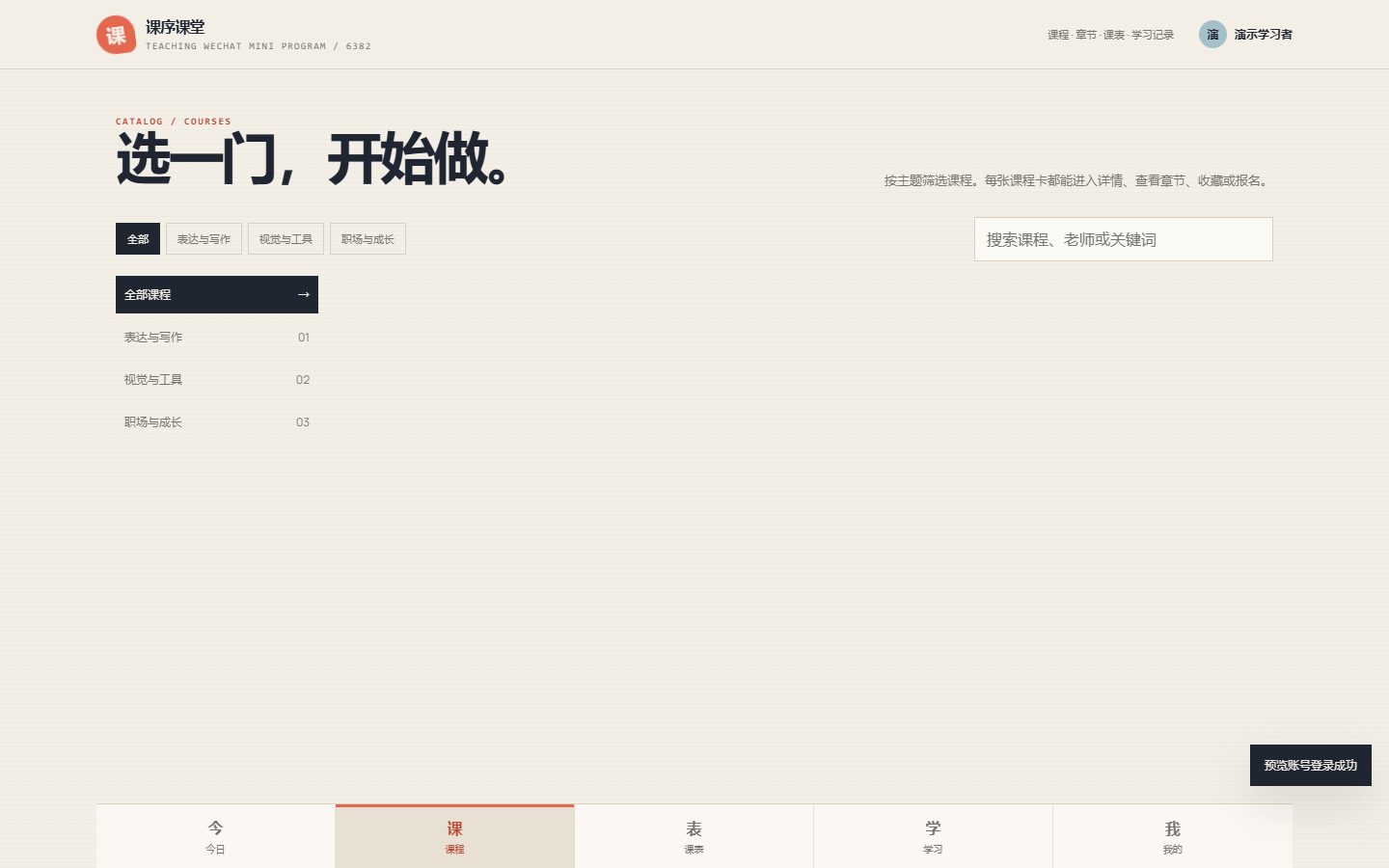
Task: Switch to the 学习 bottom tab
Action: pos(933,836)
